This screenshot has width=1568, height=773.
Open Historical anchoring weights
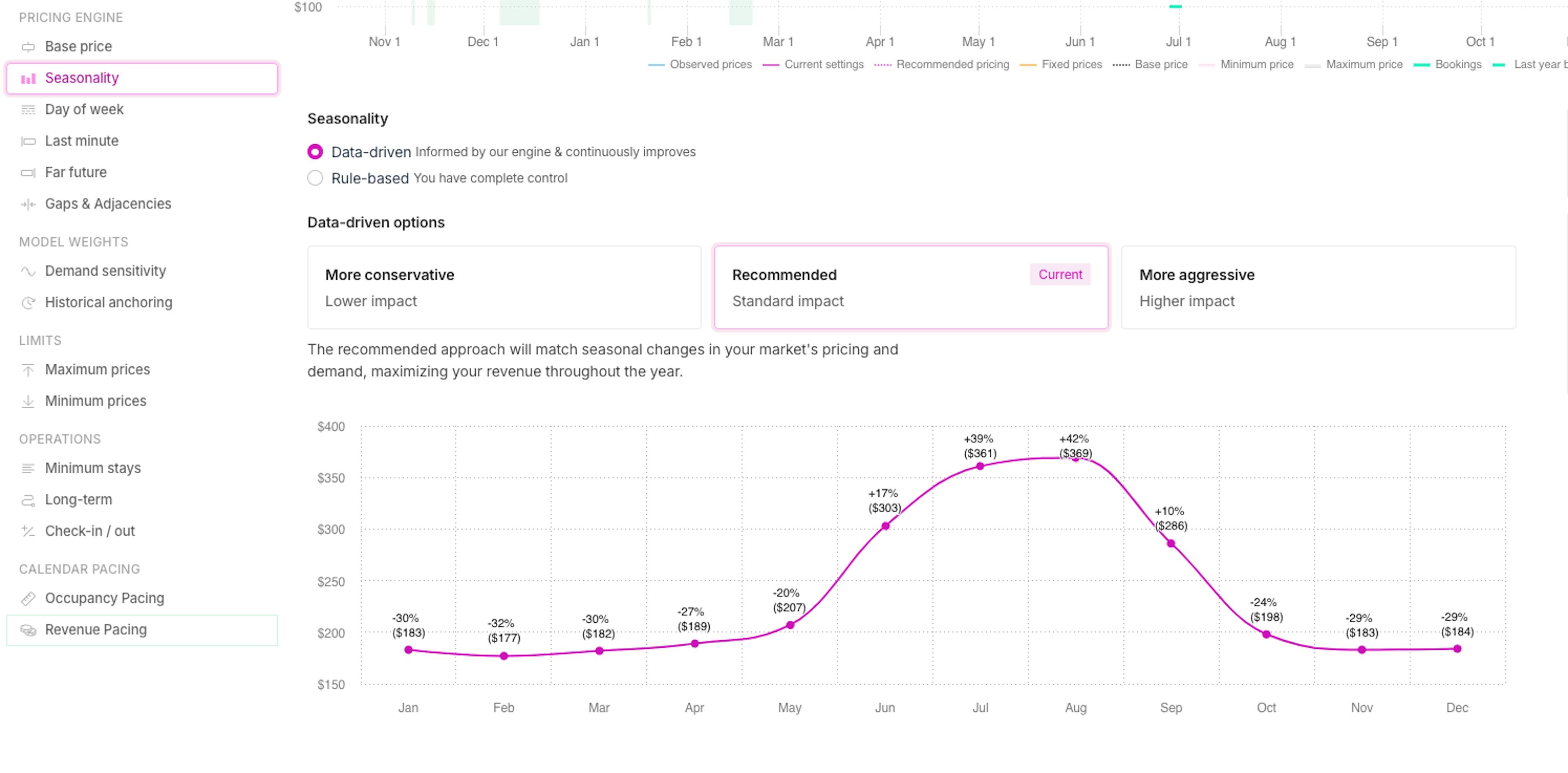tap(142, 303)
